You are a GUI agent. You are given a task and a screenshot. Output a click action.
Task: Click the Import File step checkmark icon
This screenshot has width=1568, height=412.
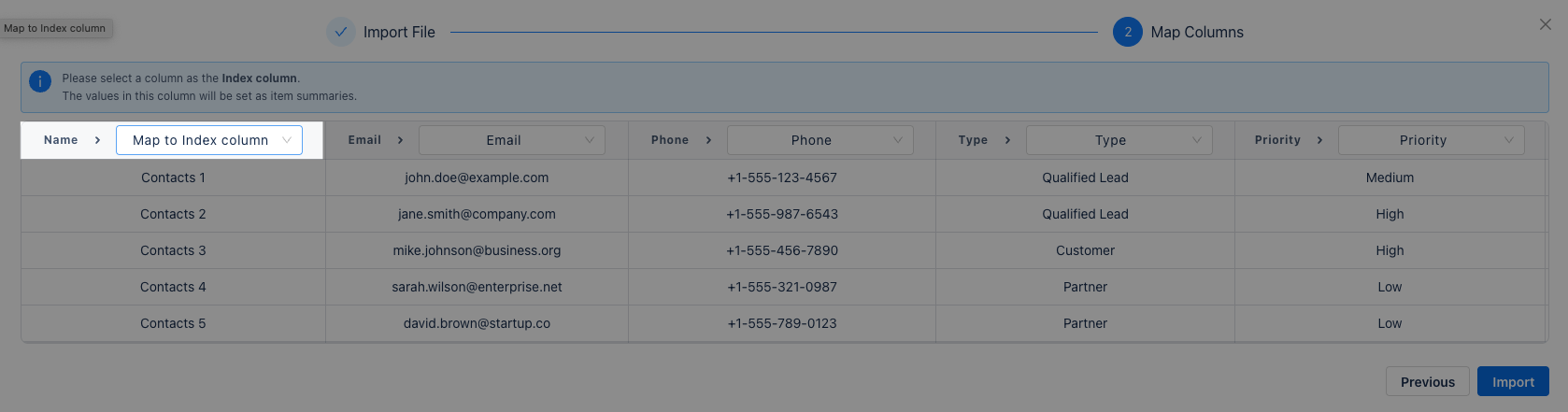coord(341,32)
